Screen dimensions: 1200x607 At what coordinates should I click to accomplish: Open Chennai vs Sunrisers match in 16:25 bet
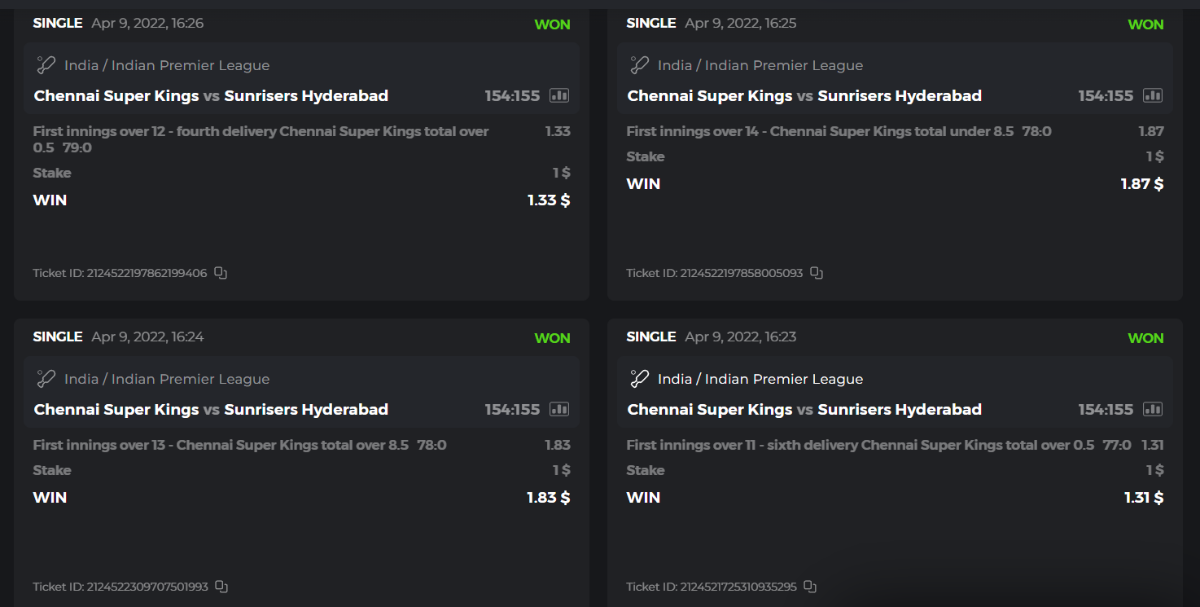click(x=804, y=96)
